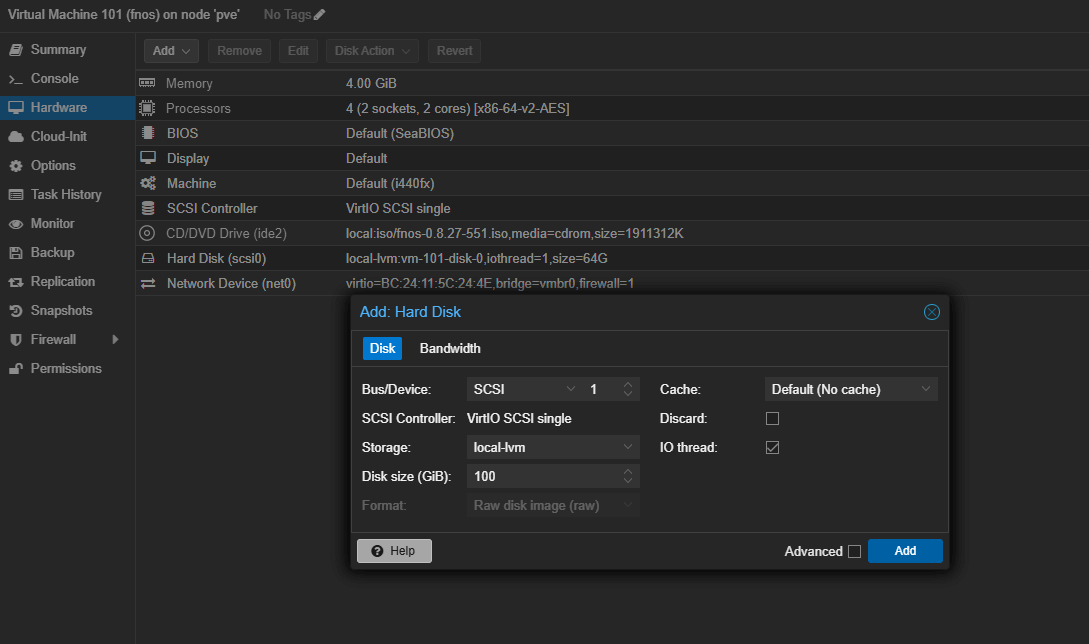
Task: Click the pencil icon next to No Tags
Action: [x=320, y=15]
